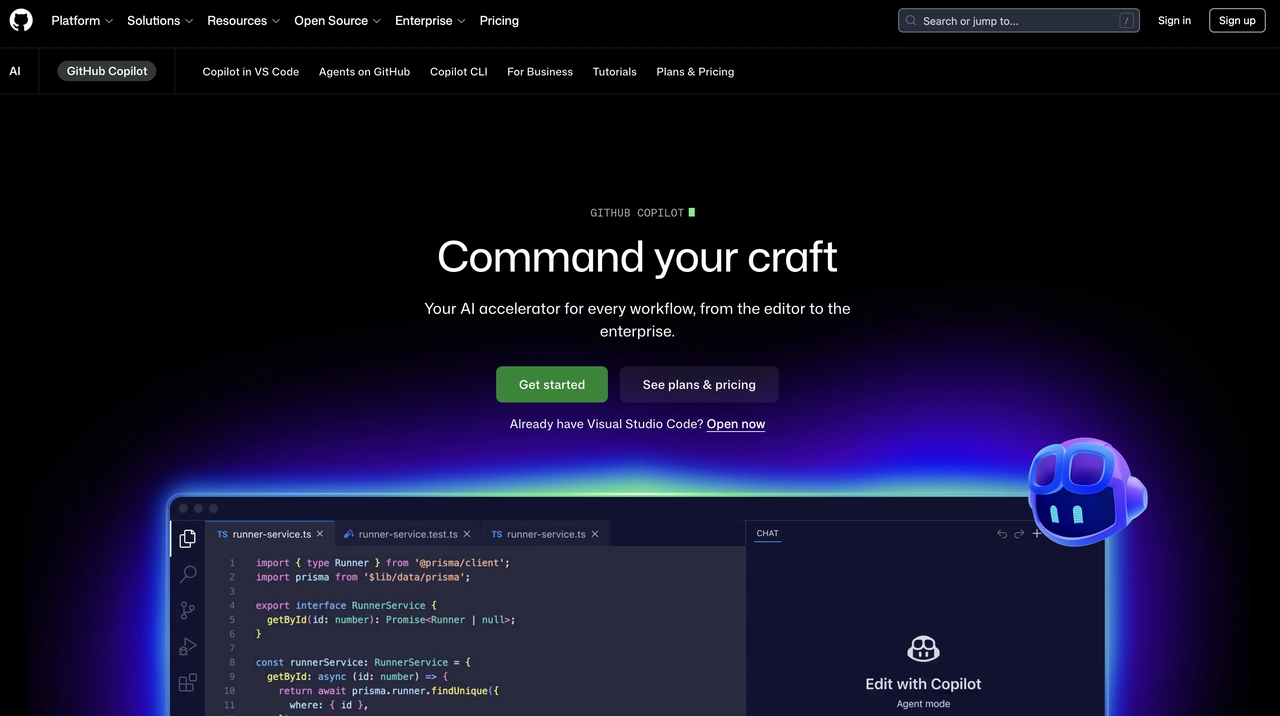The image size is (1280, 716).
Task: Open Tutorials sub-nav item
Action: (x=615, y=72)
